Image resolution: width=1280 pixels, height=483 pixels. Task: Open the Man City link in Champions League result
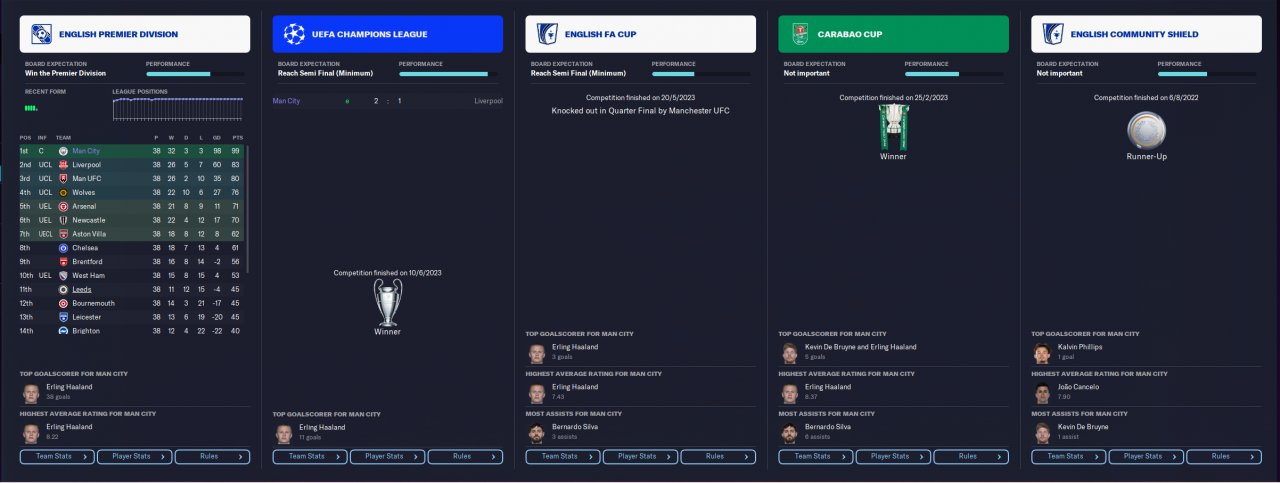286,101
